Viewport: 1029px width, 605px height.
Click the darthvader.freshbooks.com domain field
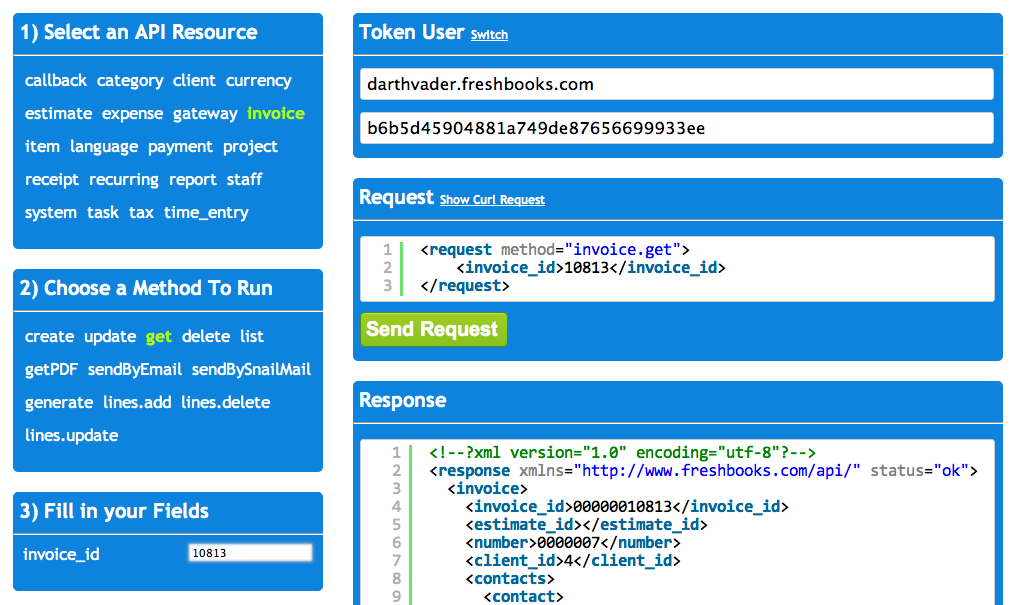[x=677, y=84]
